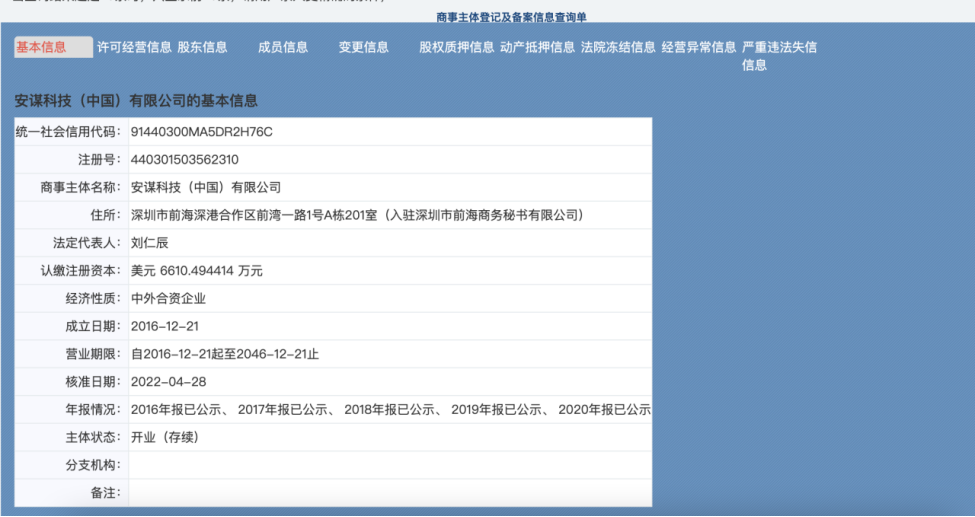Screen dimensions: 975x517
Task: Click registered capital 美元 6610.494414 万元
Action: 196,271
